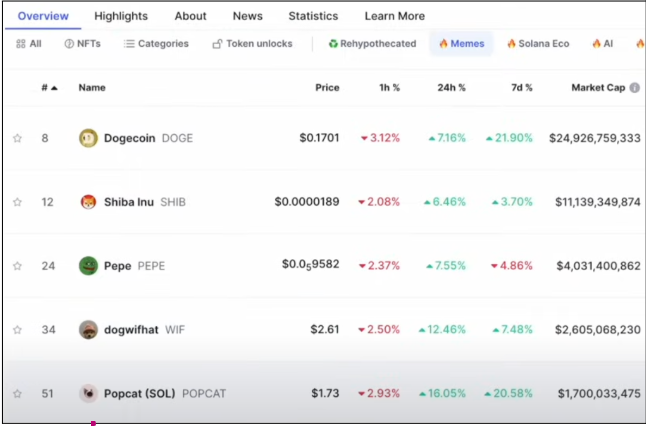
Task: Click market cap $11,139,349,874
Action: pos(598,202)
